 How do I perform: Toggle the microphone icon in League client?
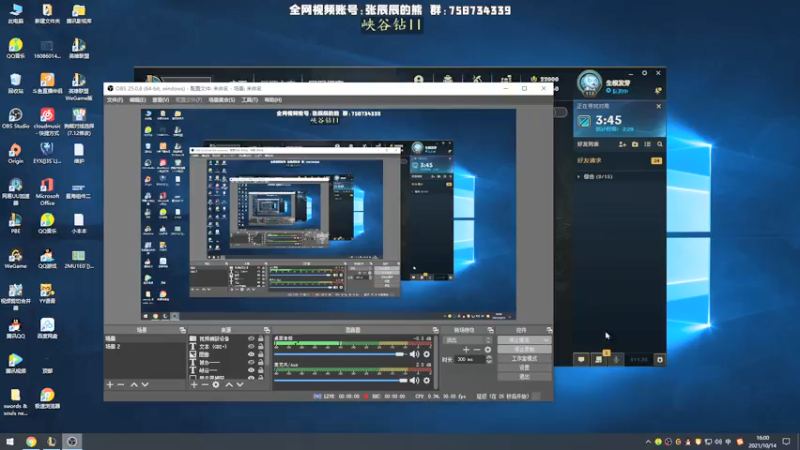pos(616,360)
